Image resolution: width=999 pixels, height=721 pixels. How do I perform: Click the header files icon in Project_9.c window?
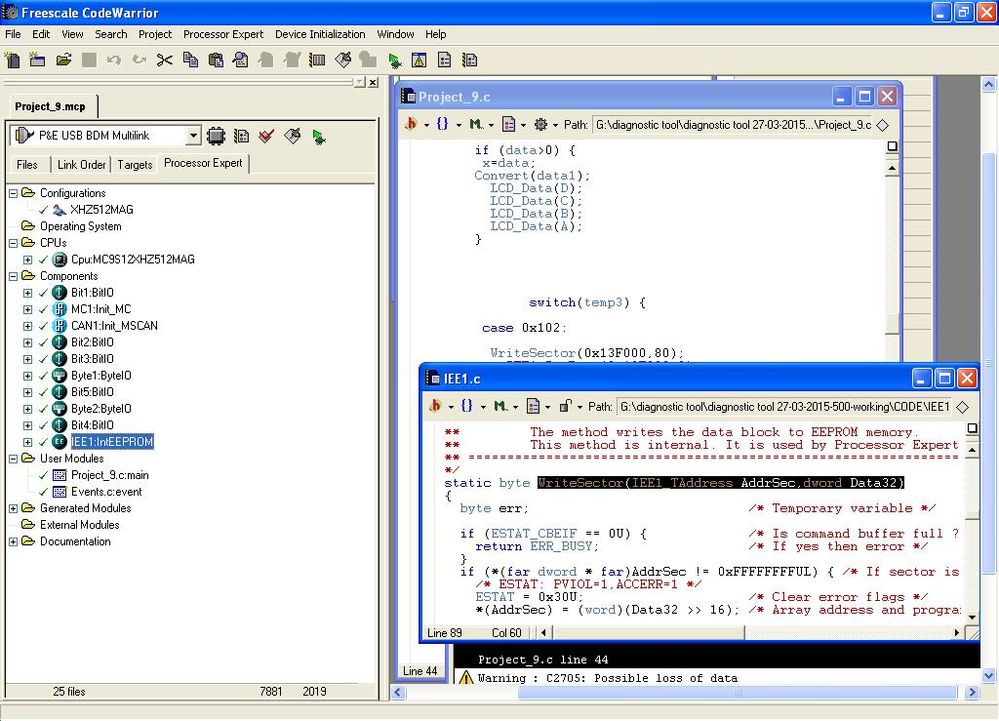click(x=411, y=124)
